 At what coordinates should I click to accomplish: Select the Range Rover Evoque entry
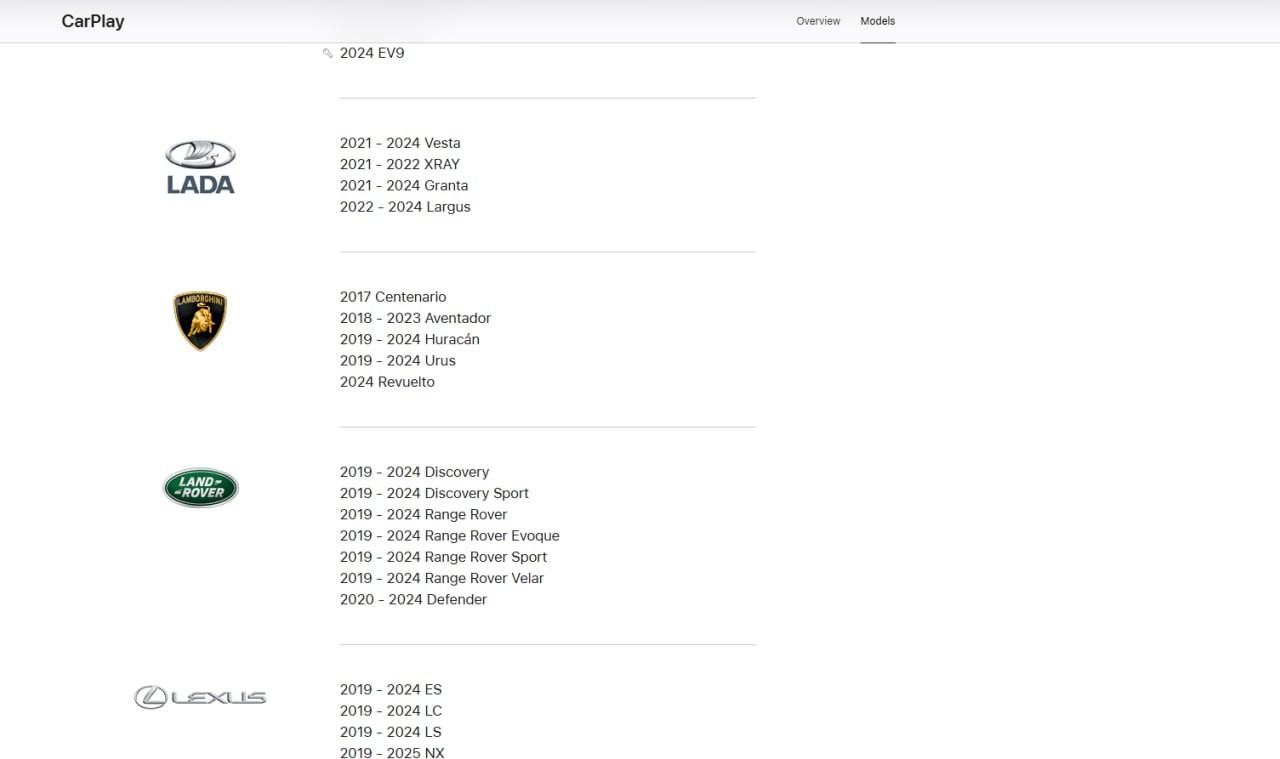(449, 536)
